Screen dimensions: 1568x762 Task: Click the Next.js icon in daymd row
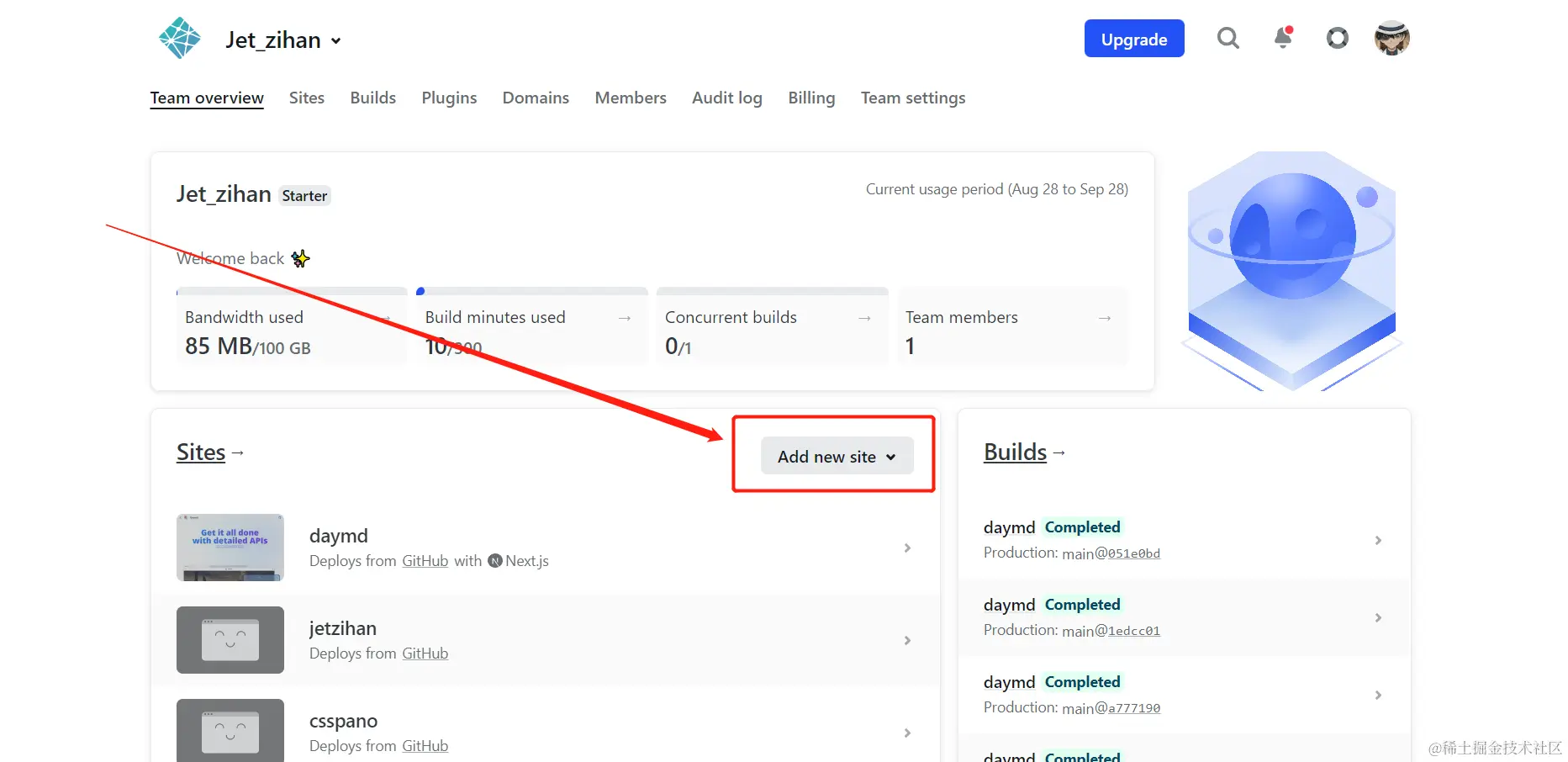(x=495, y=561)
